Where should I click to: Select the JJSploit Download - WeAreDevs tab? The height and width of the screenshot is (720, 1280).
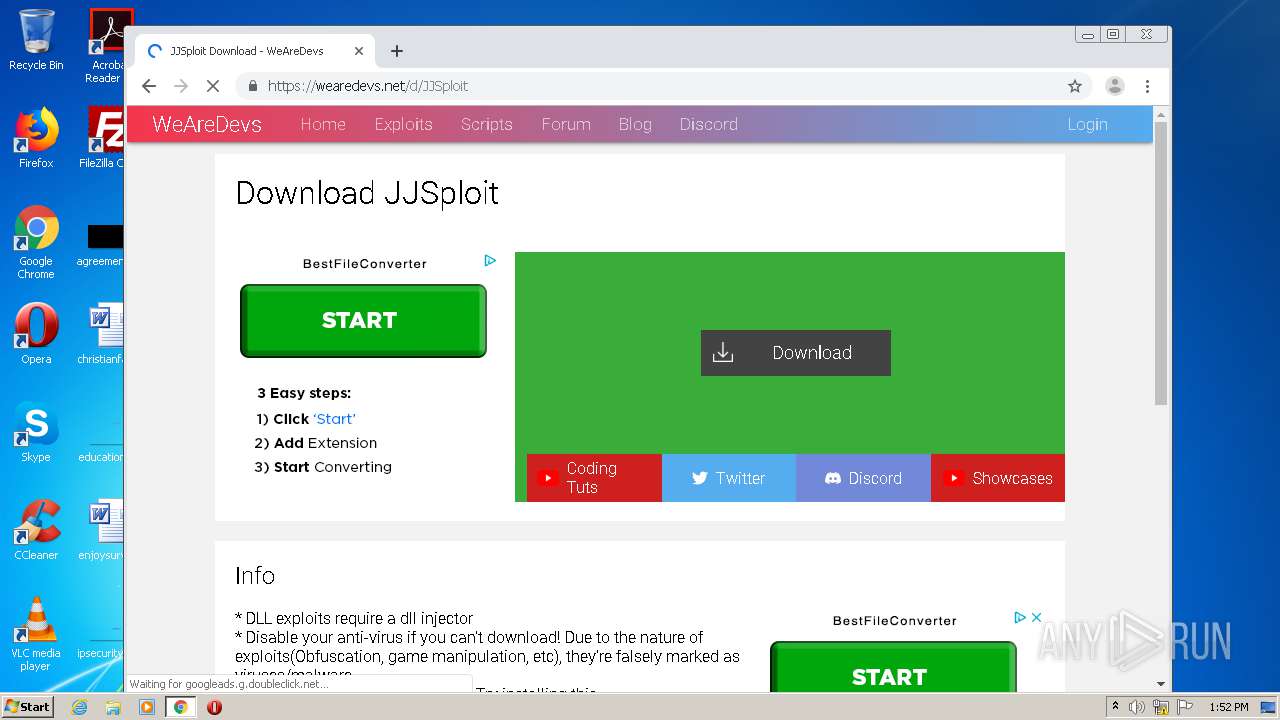[255, 51]
